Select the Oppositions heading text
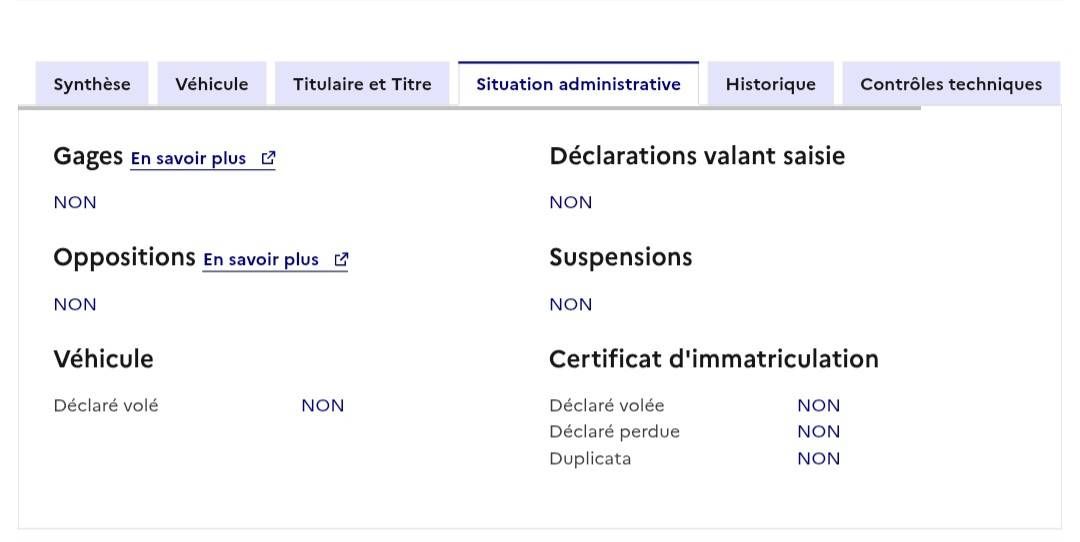1080x542 pixels. click(x=125, y=258)
